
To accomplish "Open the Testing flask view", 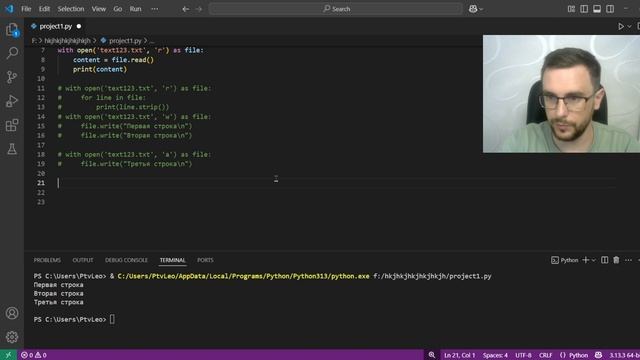I will 12,149.
